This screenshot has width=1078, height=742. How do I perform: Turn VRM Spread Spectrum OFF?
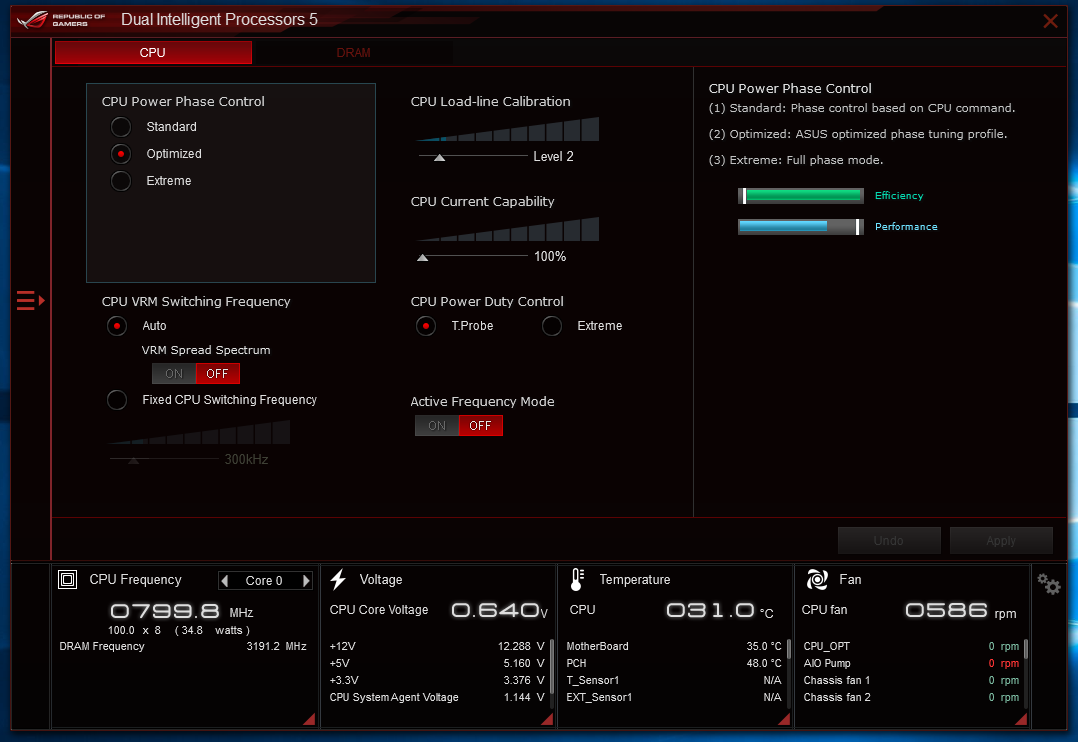(x=217, y=373)
